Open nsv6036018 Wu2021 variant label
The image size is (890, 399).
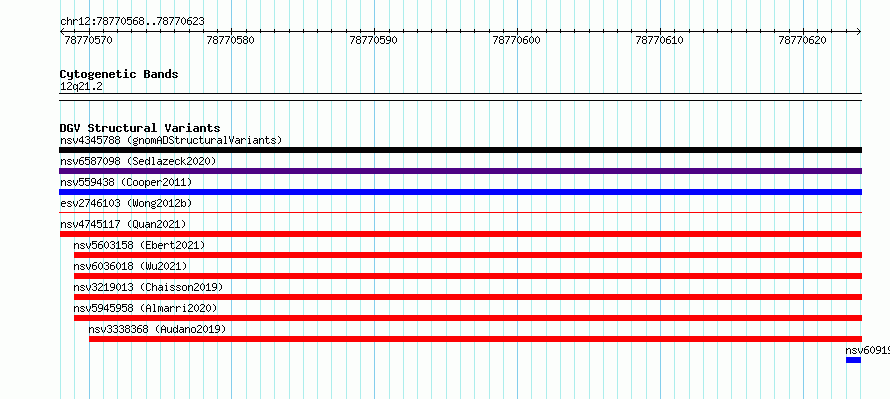tap(131, 266)
